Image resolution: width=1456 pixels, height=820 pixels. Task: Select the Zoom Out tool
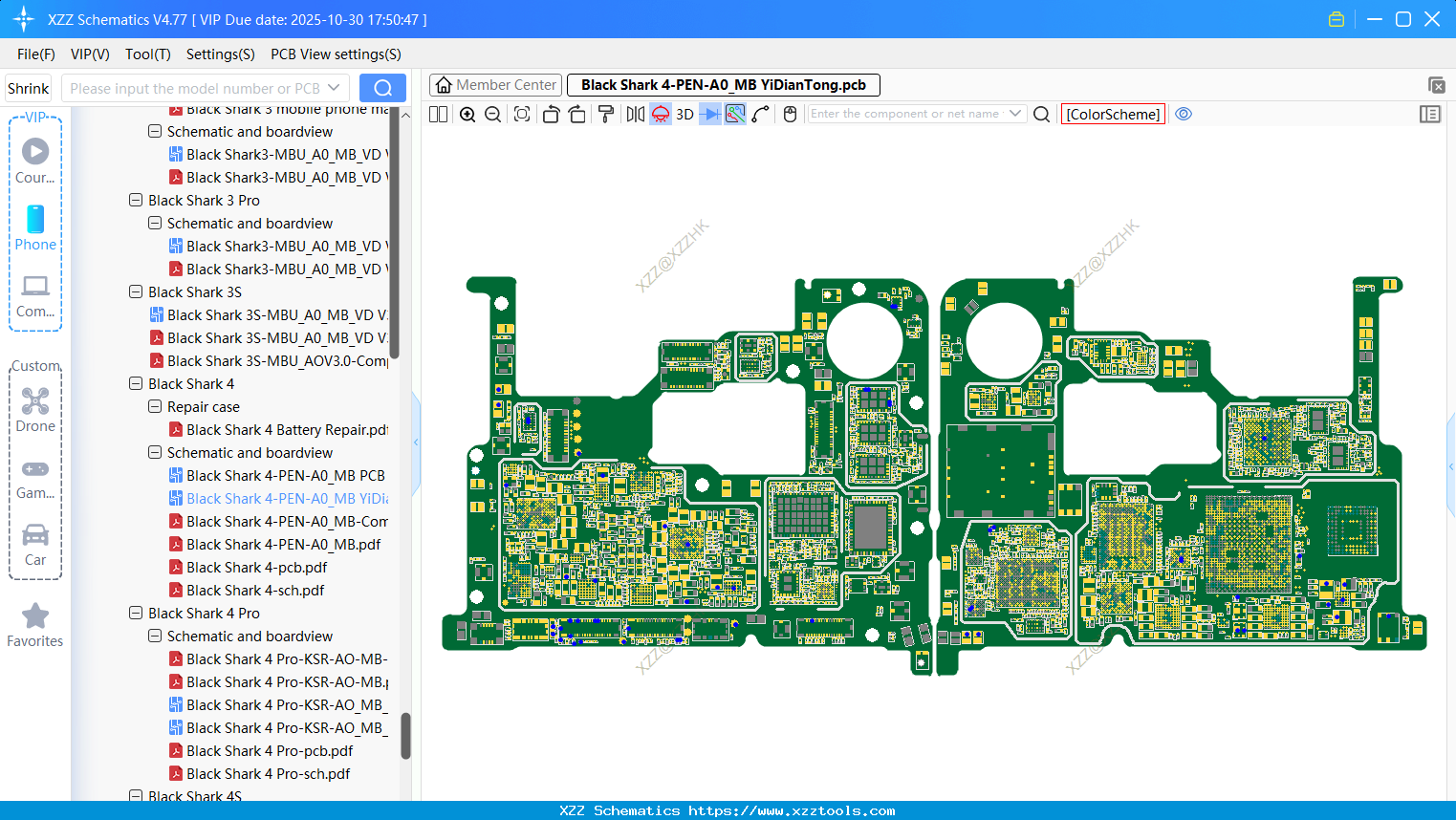491,114
